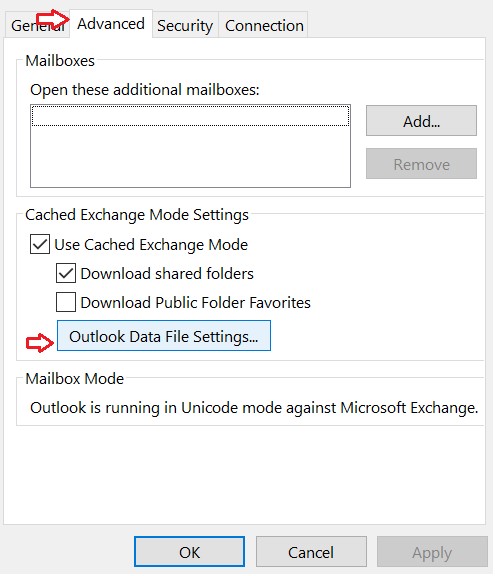Viewport: 495px width, 576px height.
Task: Click the disabled Apply button
Action: [x=432, y=552]
